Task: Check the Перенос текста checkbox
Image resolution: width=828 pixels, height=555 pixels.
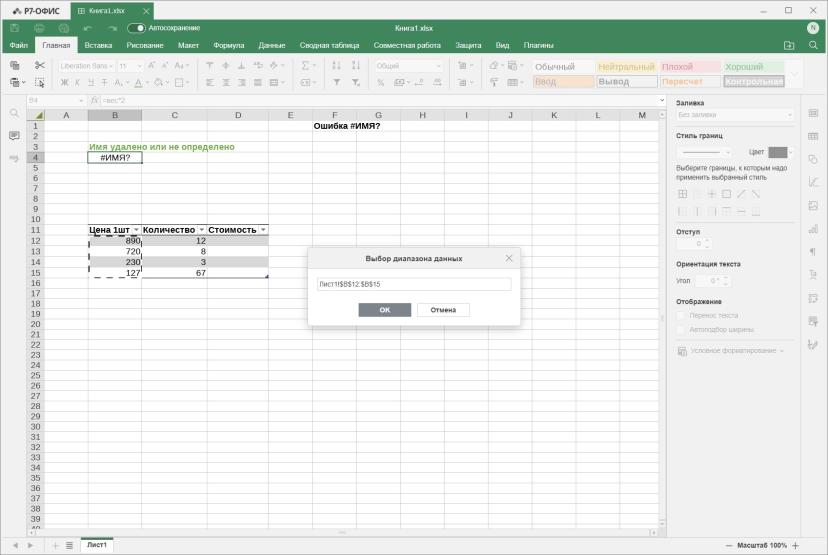Action: click(x=681, y=315)
